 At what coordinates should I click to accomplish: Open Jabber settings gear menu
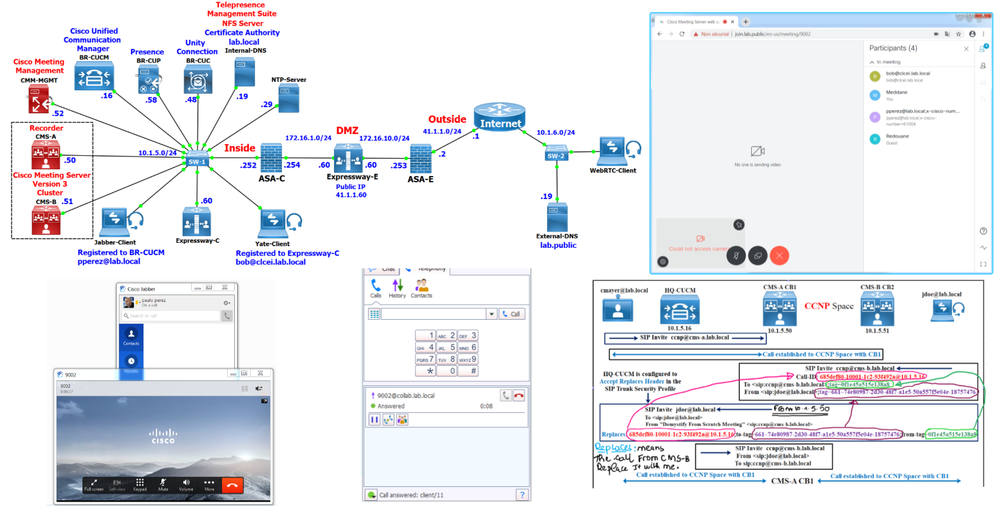click(x=227, y=303)
